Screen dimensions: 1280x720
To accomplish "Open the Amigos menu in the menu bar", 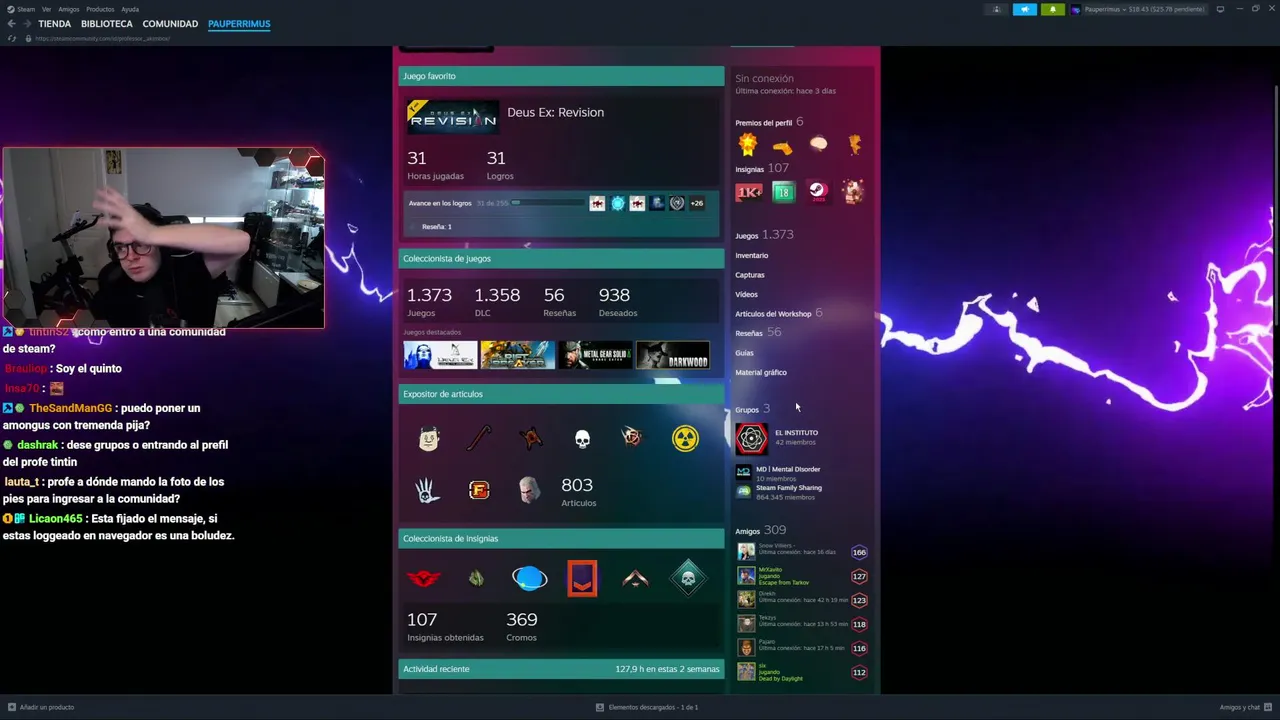I will (x=69, y=9).
